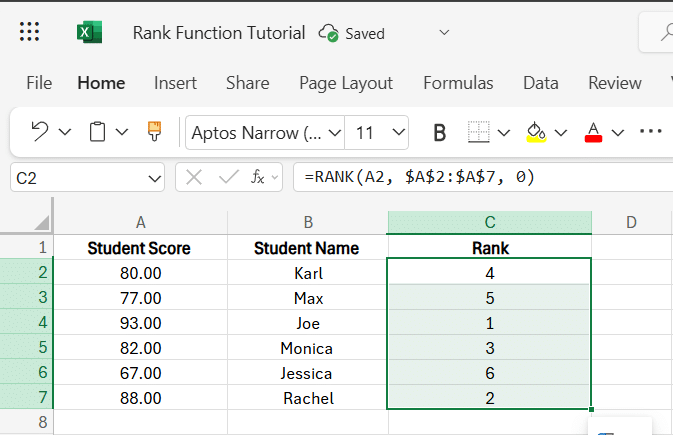Click the Cancel X in formula bar
Viewport: 673px width, 435px height.
coord(194,177)
